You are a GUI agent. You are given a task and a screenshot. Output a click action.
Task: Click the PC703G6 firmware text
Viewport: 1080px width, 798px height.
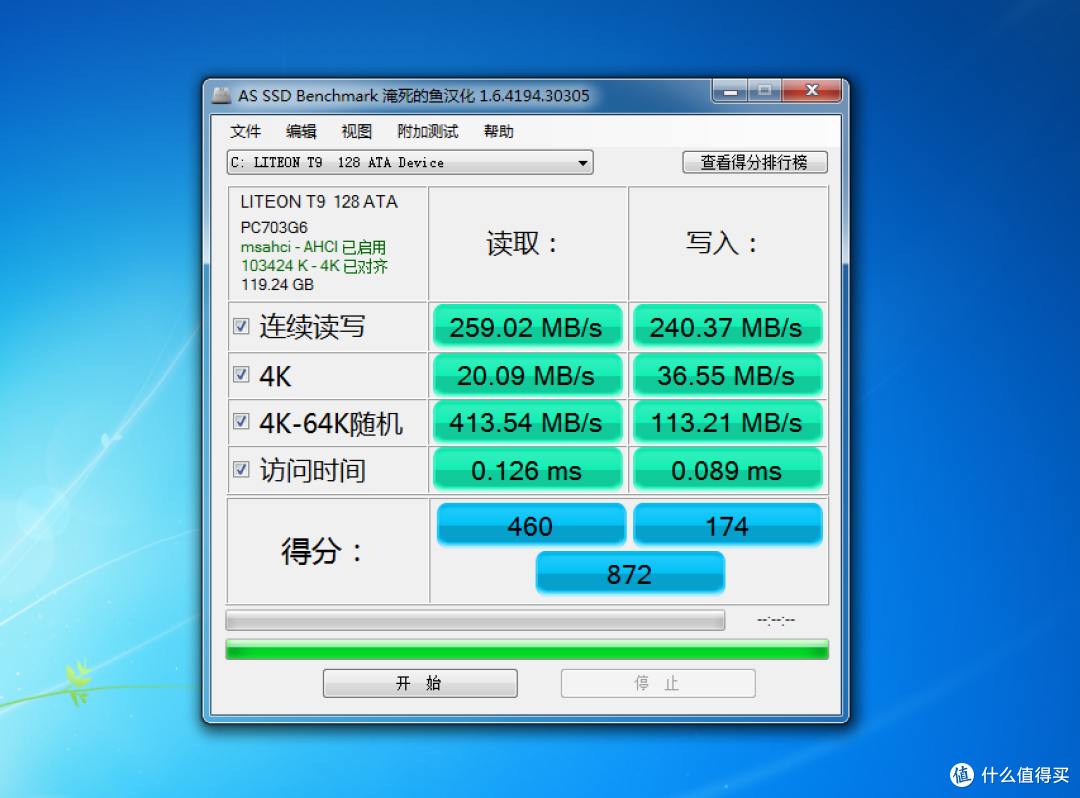pyautogui.click(x=273, y=227)
